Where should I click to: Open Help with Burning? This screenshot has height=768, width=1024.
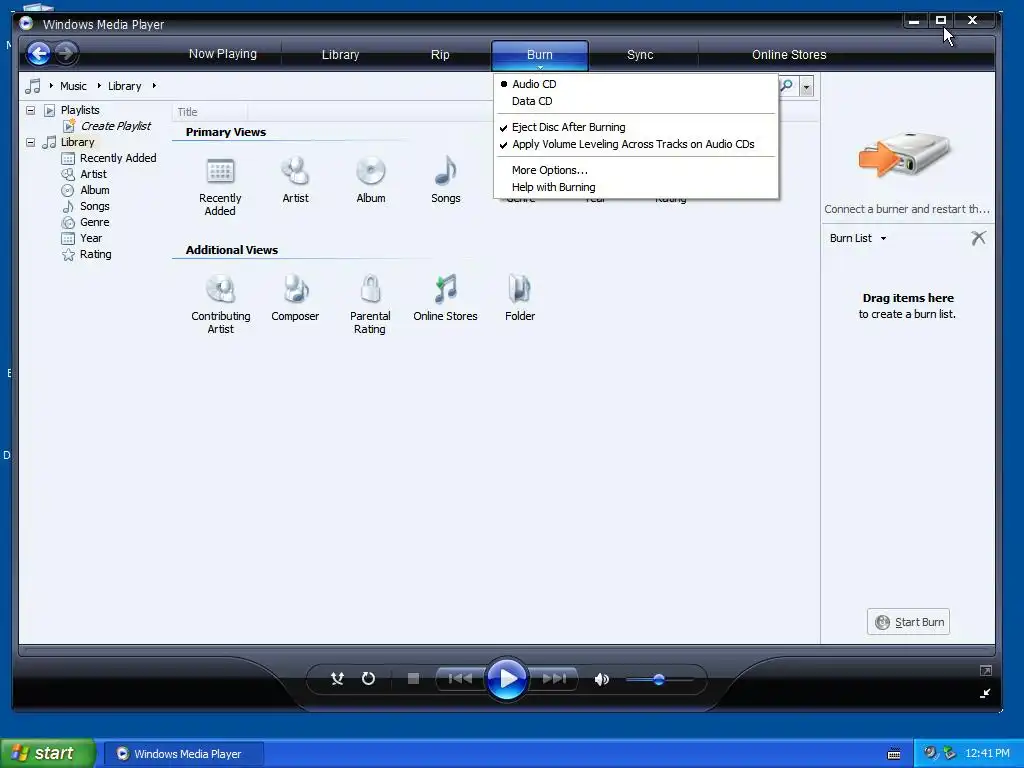[x=553, y=187]
